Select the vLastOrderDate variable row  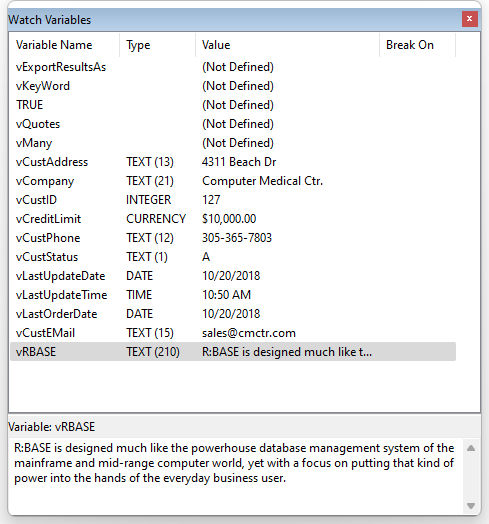pyautogui.click(x=233, y=314)
